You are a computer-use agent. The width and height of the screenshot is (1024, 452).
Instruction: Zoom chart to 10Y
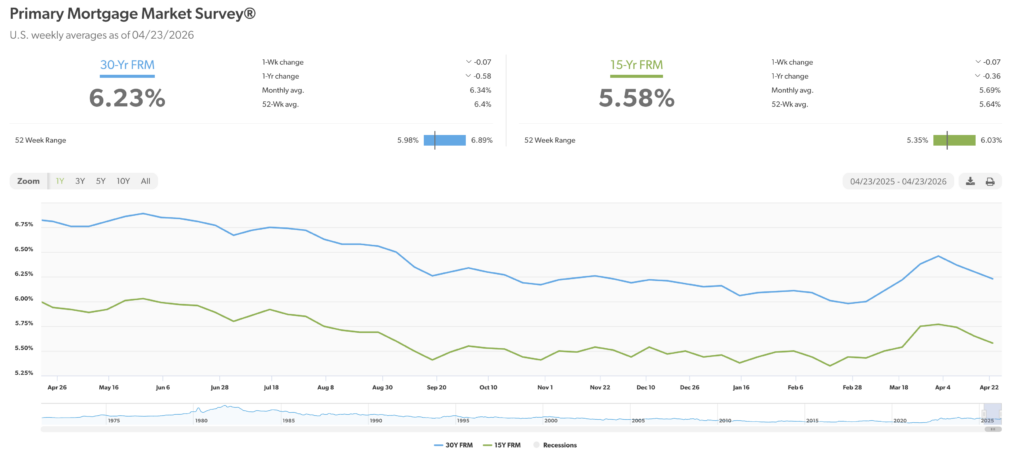[123, 181]
